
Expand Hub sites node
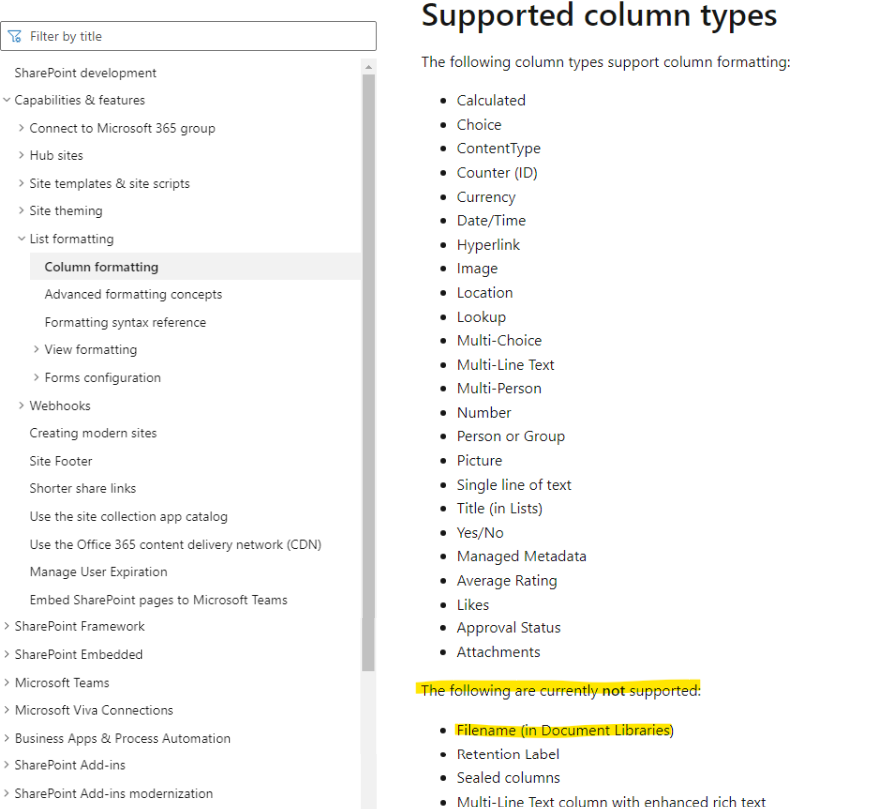(x=21, y=155)
